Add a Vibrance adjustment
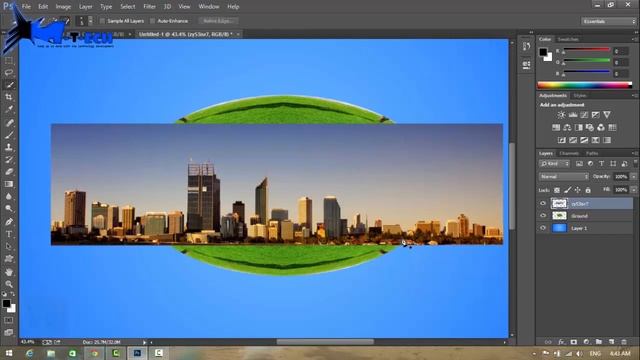The height and width of the screenshot is (360, 640). point(607,115)
